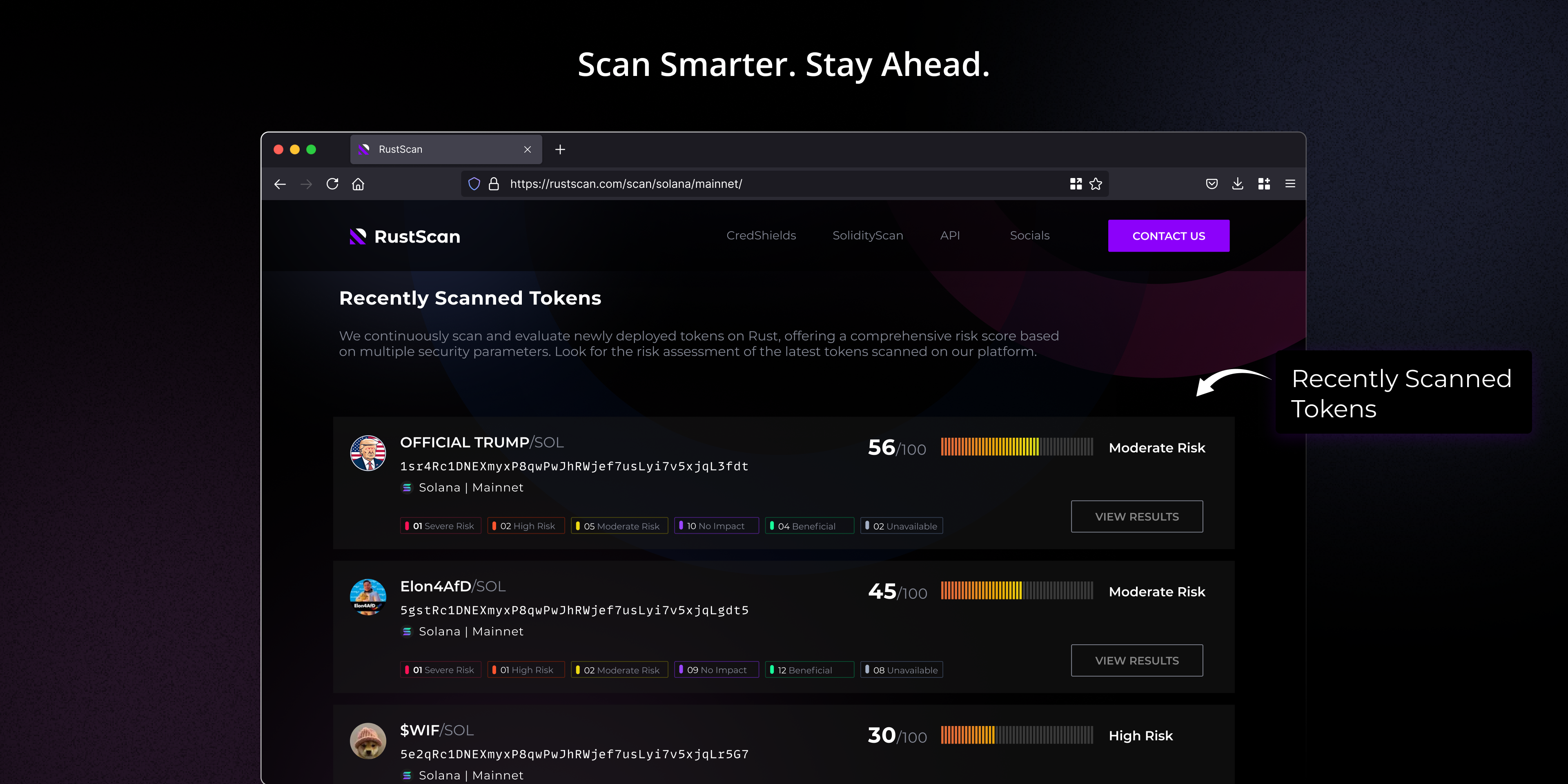Click '05 Moderate Risk' tag
Image resolution: width=1568 pixels, height=784 pixels.
click(x=619, y=526)
